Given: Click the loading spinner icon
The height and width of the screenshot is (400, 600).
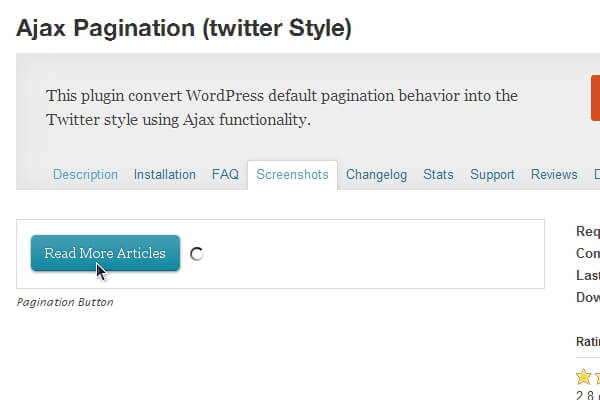Looking at the screenshot, I should (197, 254).
